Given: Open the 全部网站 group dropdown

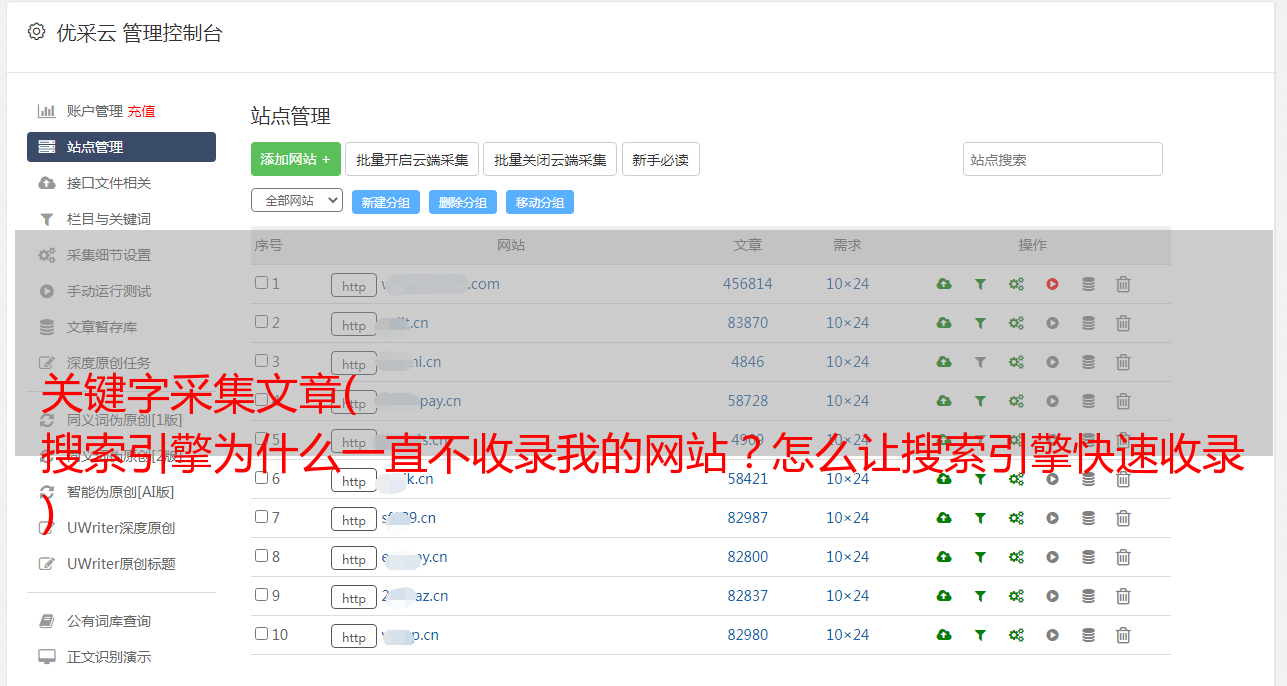Looking at the screenshot, I should click(297, 201).
